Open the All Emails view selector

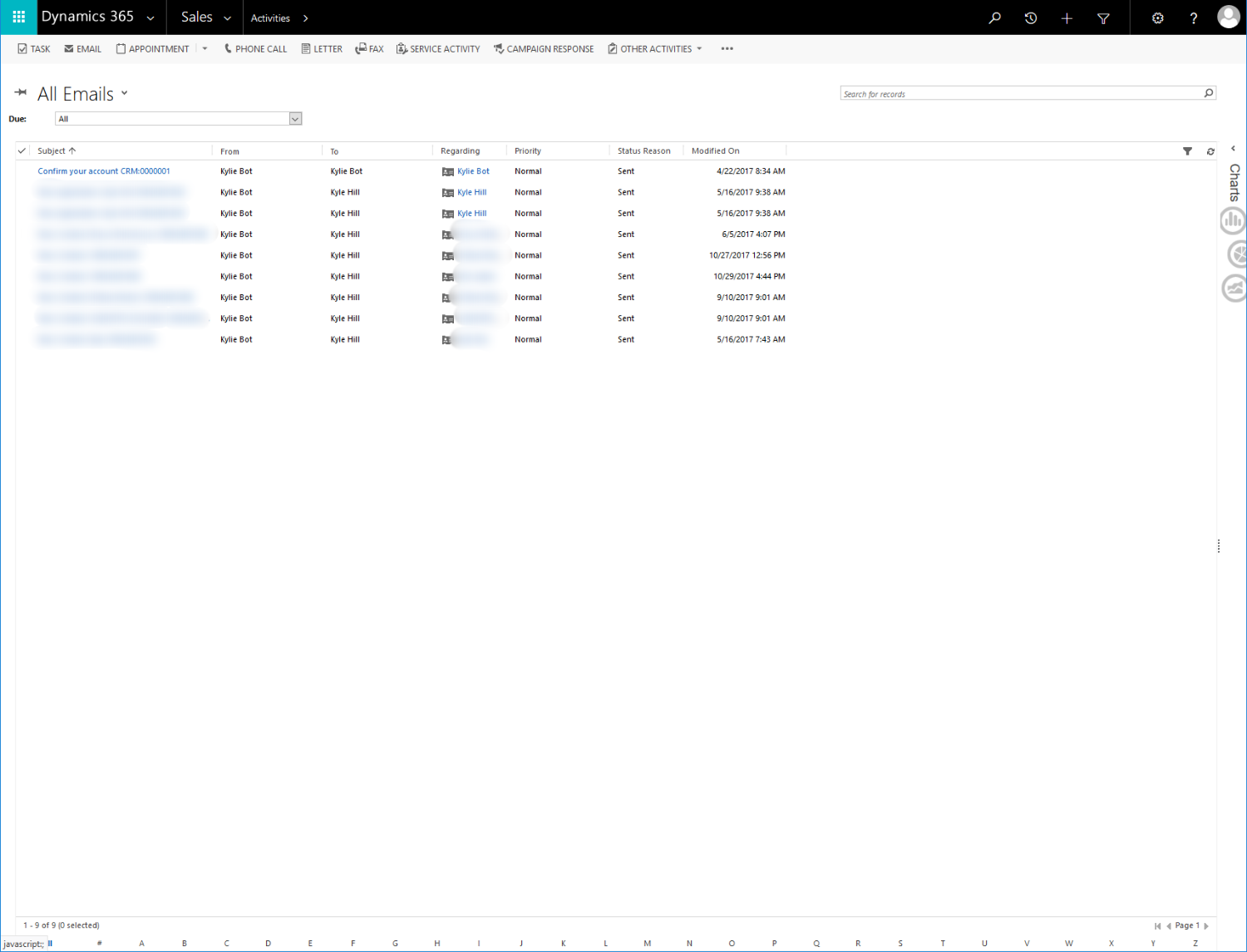(x=82, y=94)
